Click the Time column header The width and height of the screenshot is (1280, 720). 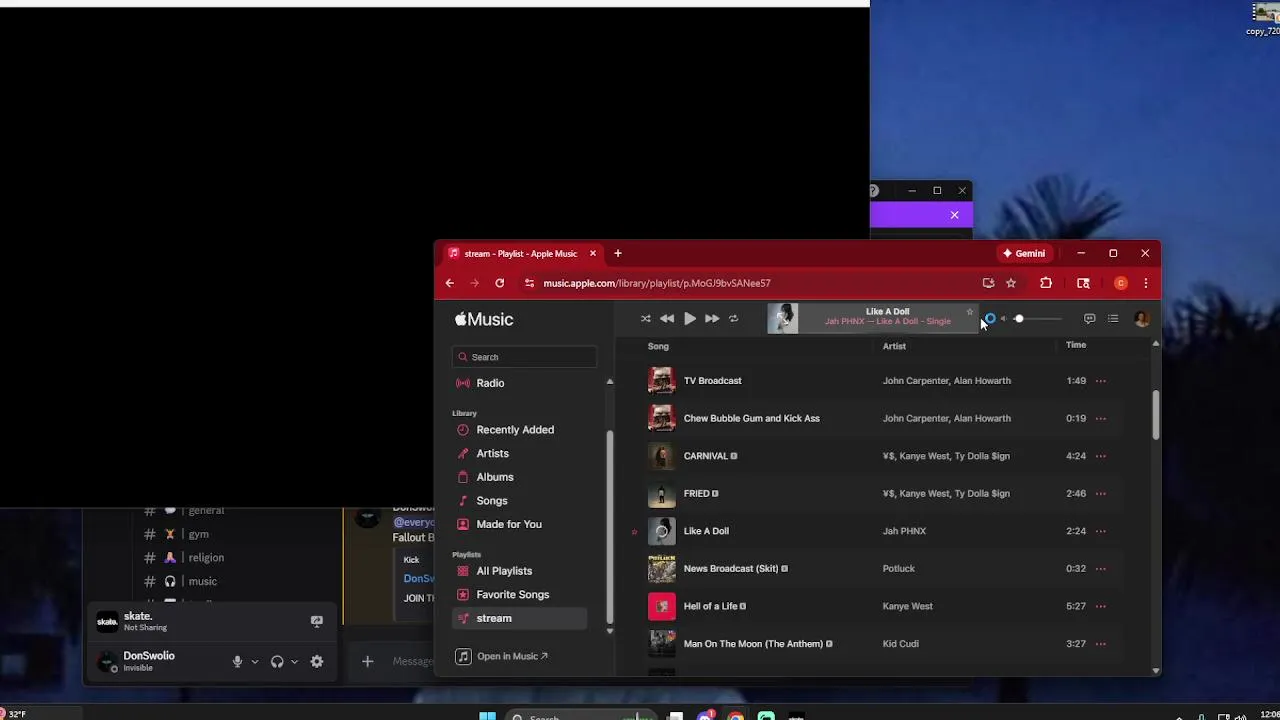1076,345
